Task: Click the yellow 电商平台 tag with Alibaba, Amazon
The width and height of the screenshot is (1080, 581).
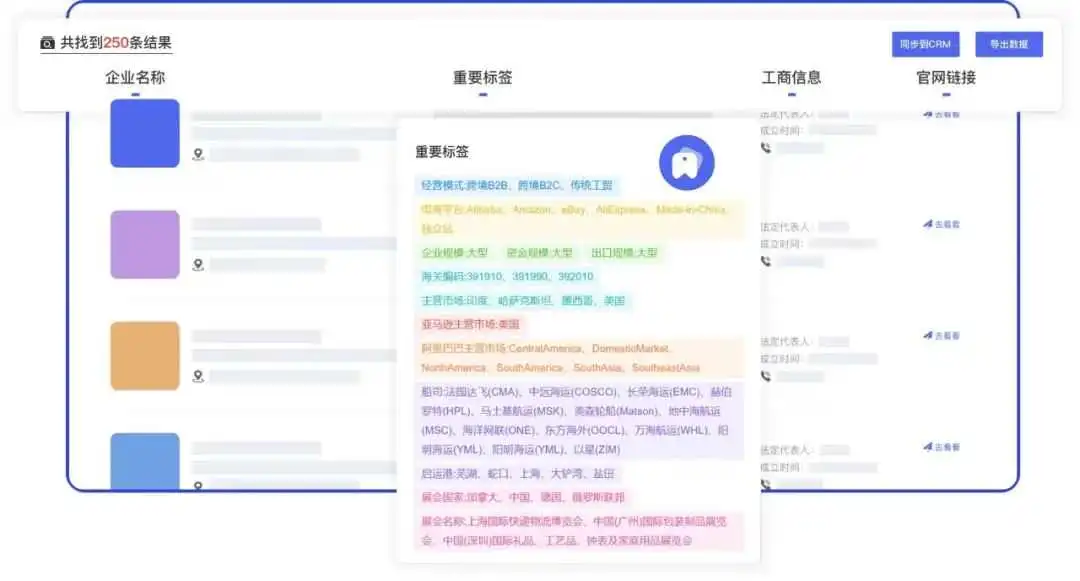Action: [x=579, y=219]
